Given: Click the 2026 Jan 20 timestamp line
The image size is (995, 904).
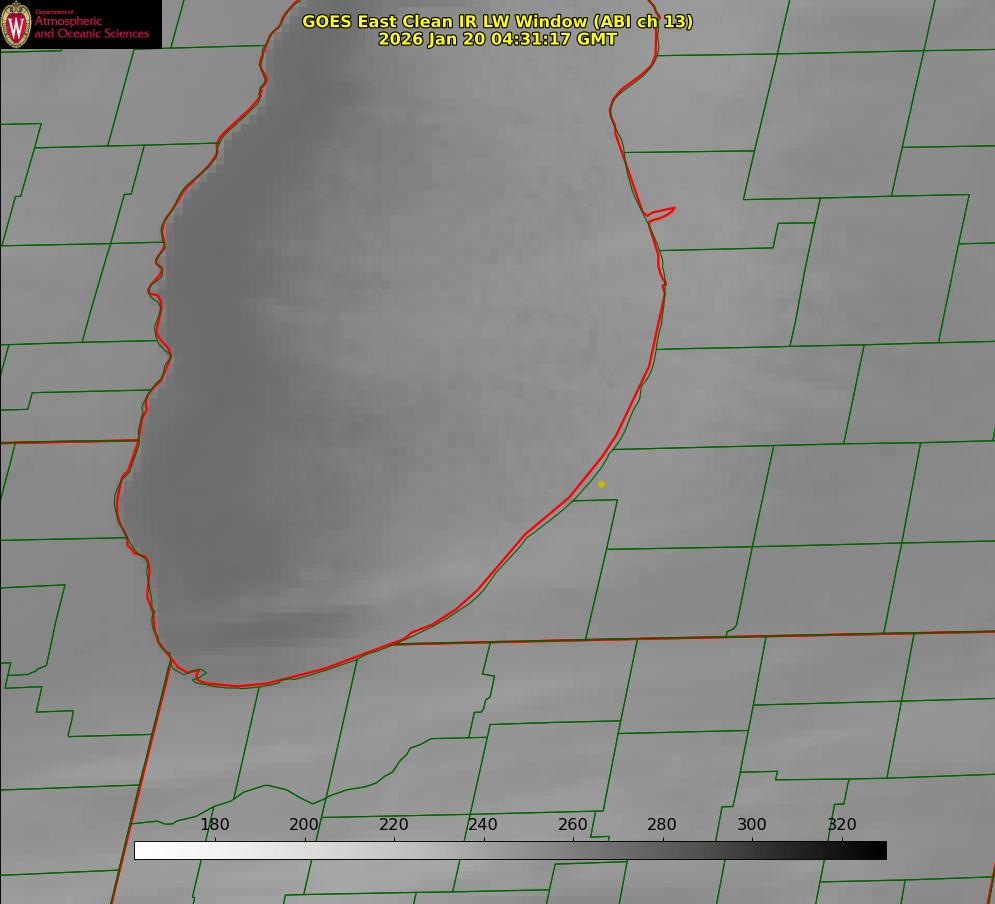Looking at the screenshot, I should click(x=497, y=39).
